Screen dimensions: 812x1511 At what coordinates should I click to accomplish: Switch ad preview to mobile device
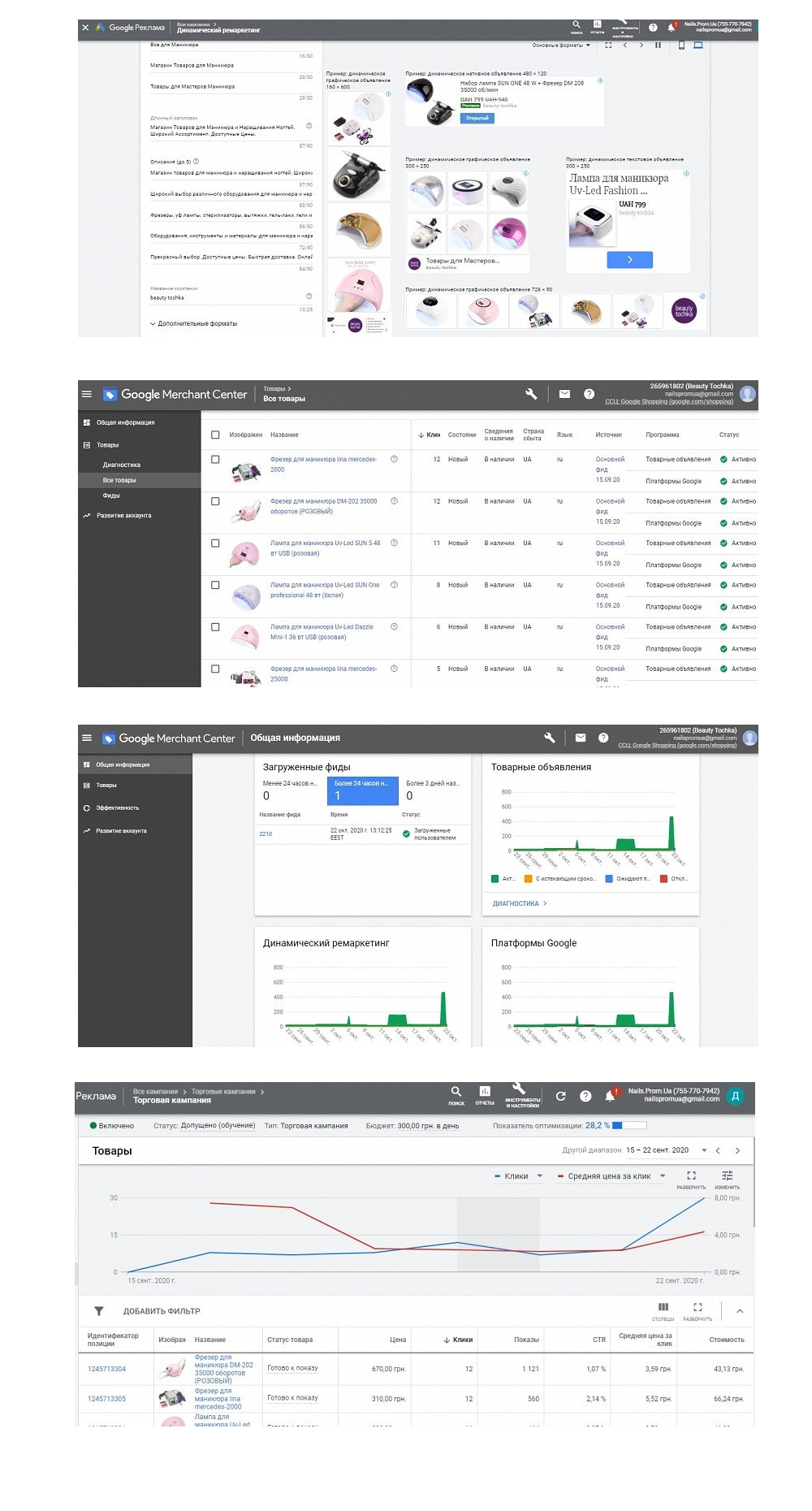[x=681, y=45]
